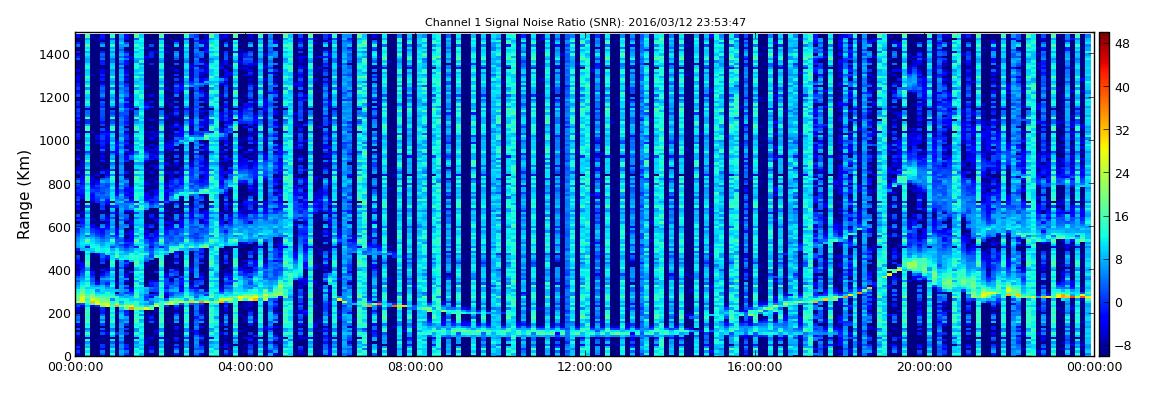Click the 04:00:00 time tick label

[x=245, y=367]
